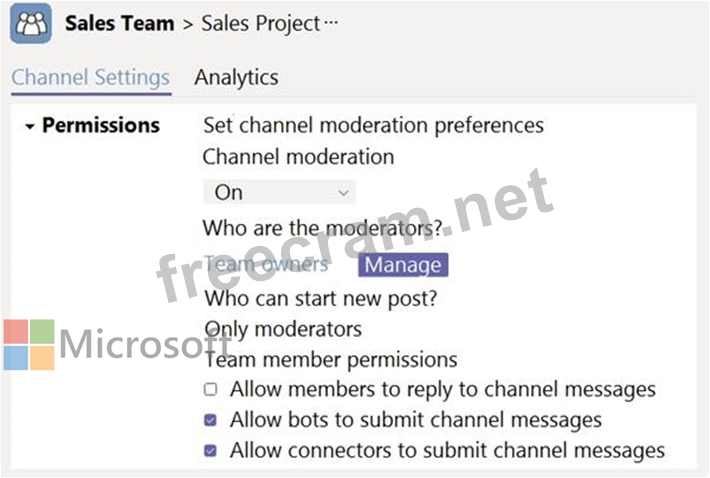Switch to the Analytics tab
This screenshot has height=478, width=710.
(236, 77)
